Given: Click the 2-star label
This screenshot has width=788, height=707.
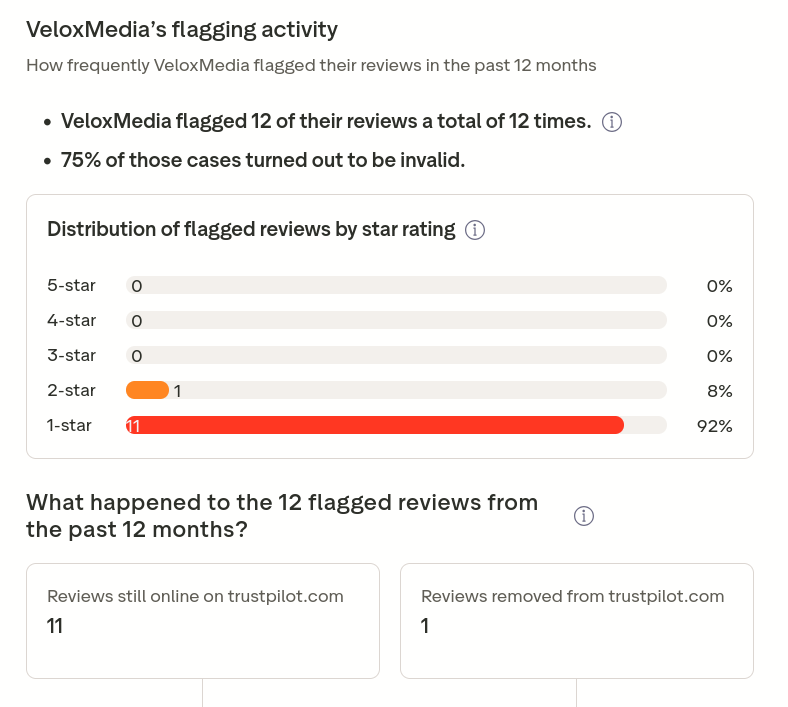Looking at the screenshot, I should click(x=71, y=390).
